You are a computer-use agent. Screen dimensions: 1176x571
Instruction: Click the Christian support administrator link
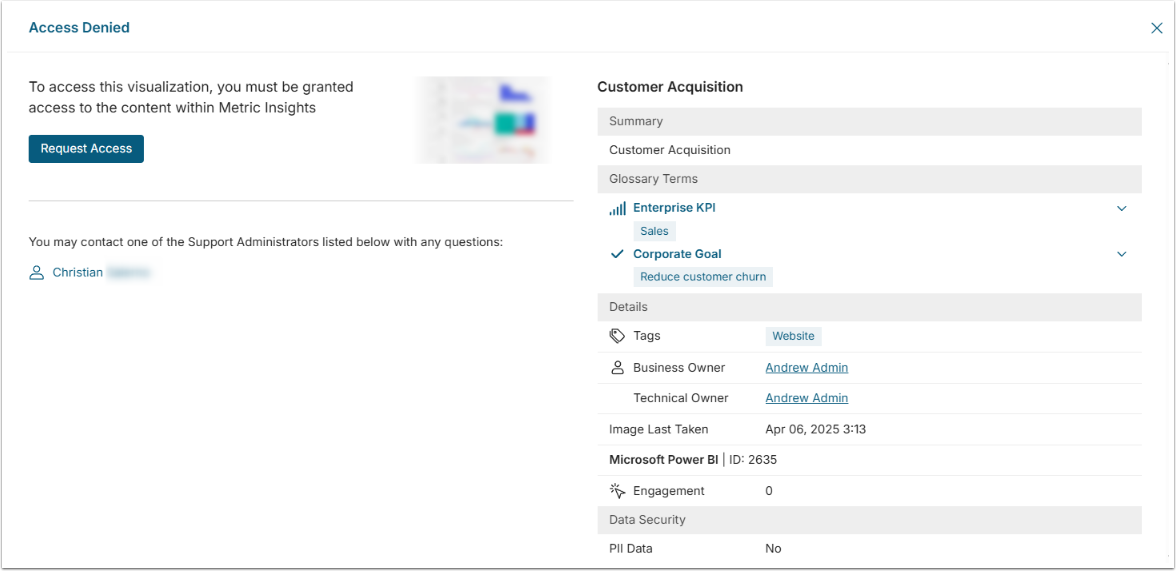click(x=77, y=272)
